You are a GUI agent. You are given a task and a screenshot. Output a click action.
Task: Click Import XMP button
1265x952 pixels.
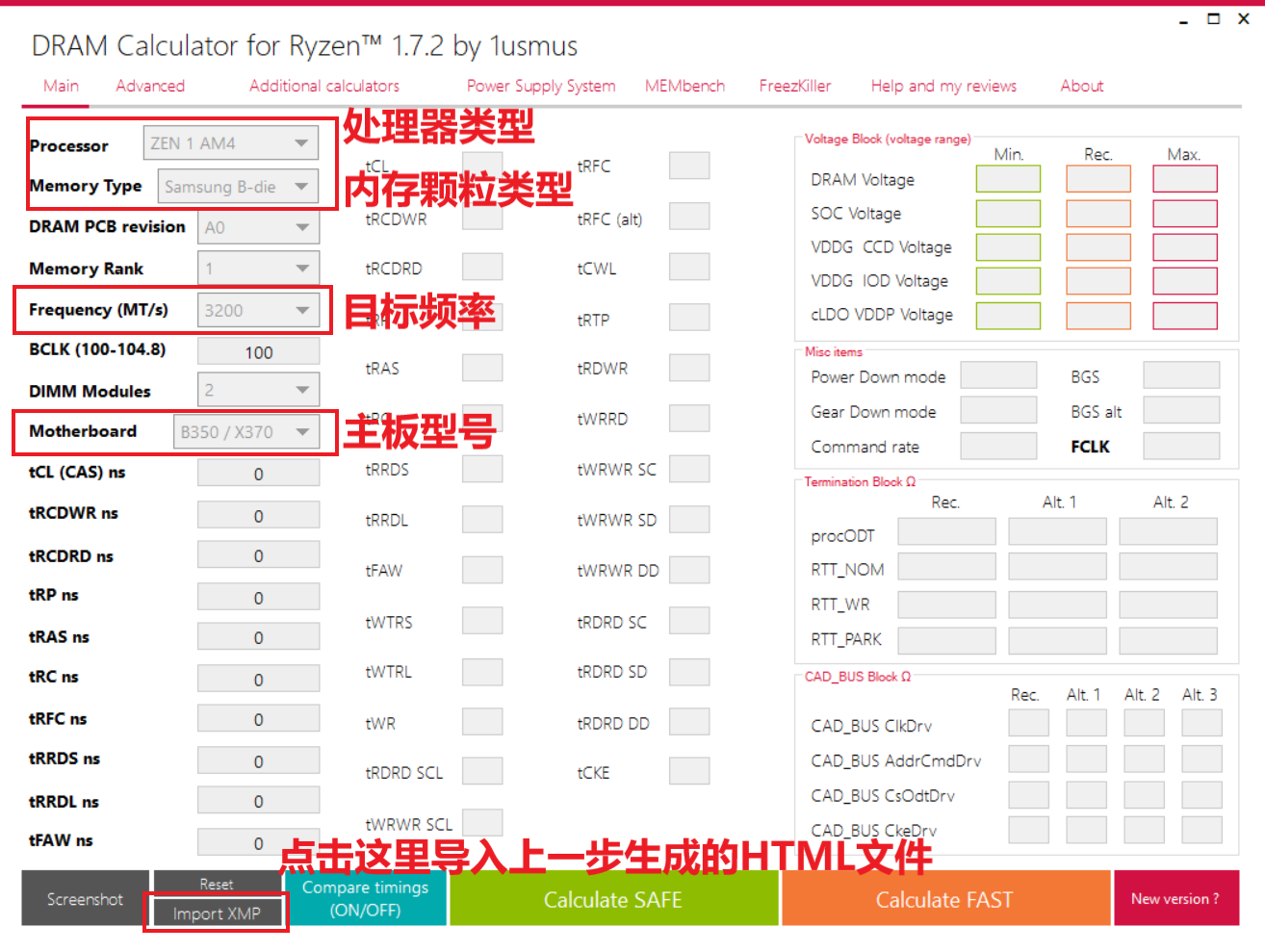click(x=217, y=913)
